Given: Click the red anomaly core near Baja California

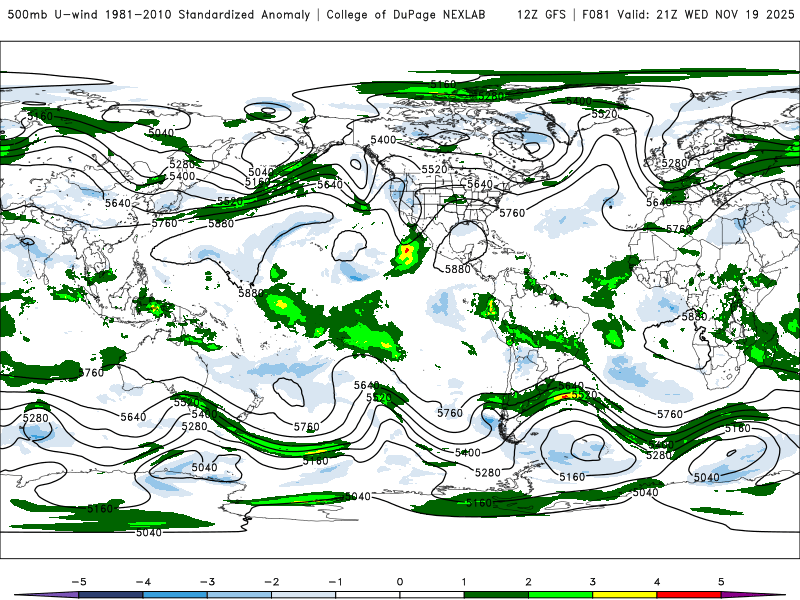Looking at the screenshot, I should 406,250.
